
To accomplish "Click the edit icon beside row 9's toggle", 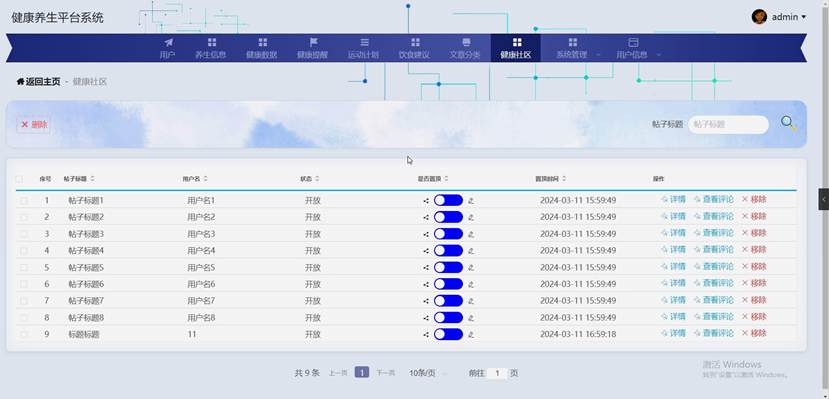I will click(471, 335).
